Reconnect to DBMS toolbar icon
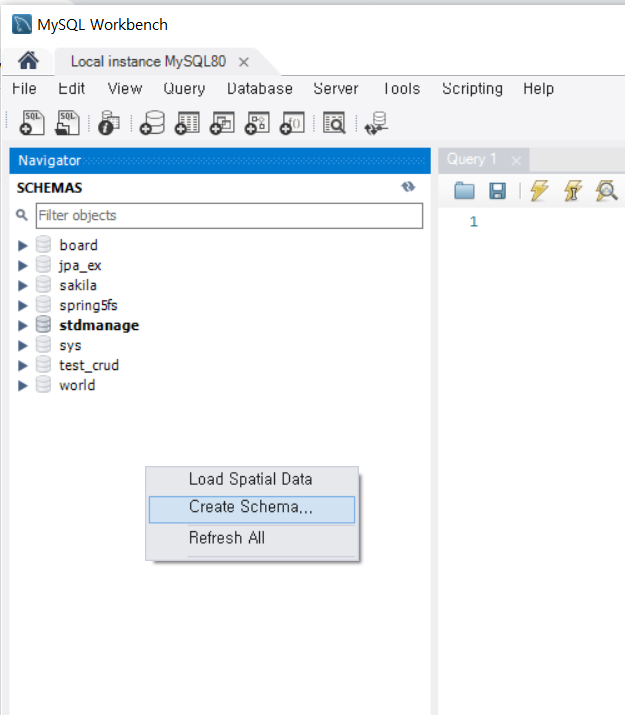This screenshot has width=625, height=715. click(377, 123)
